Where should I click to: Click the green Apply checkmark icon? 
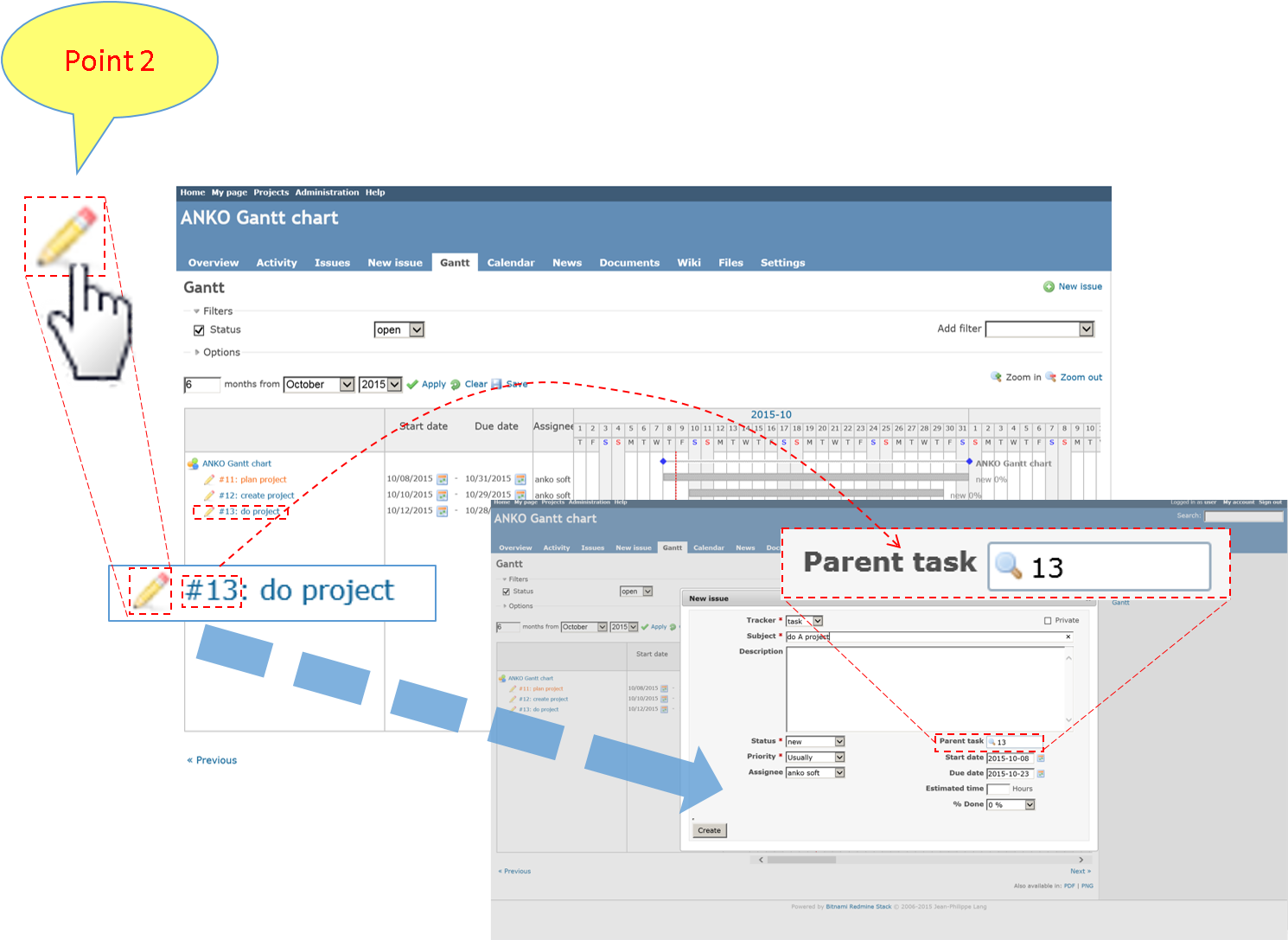(x=412, y=385)
